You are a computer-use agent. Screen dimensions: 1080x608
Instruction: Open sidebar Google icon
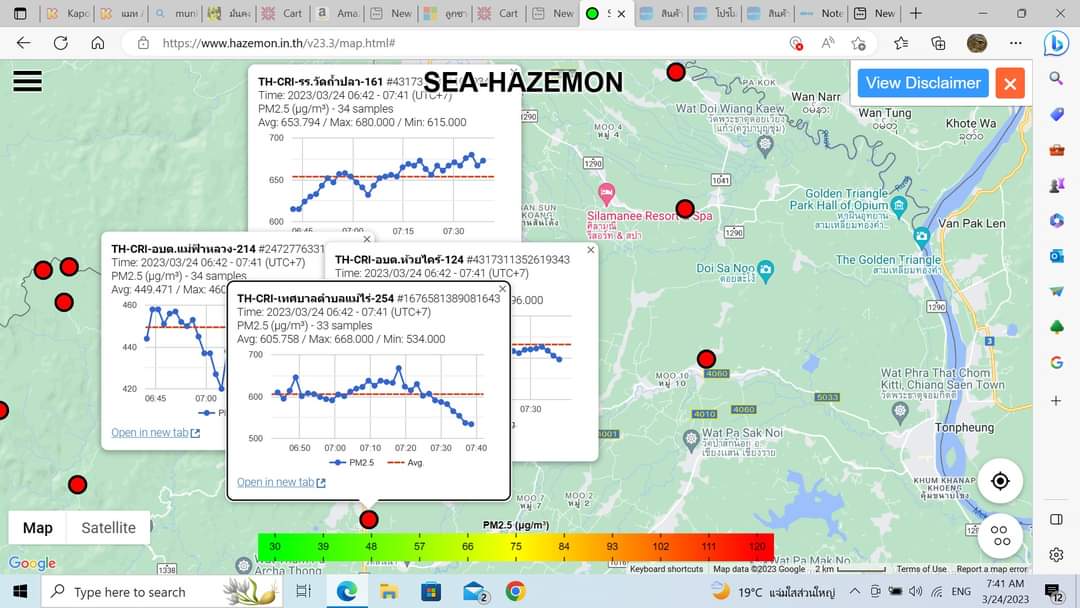1056,362
